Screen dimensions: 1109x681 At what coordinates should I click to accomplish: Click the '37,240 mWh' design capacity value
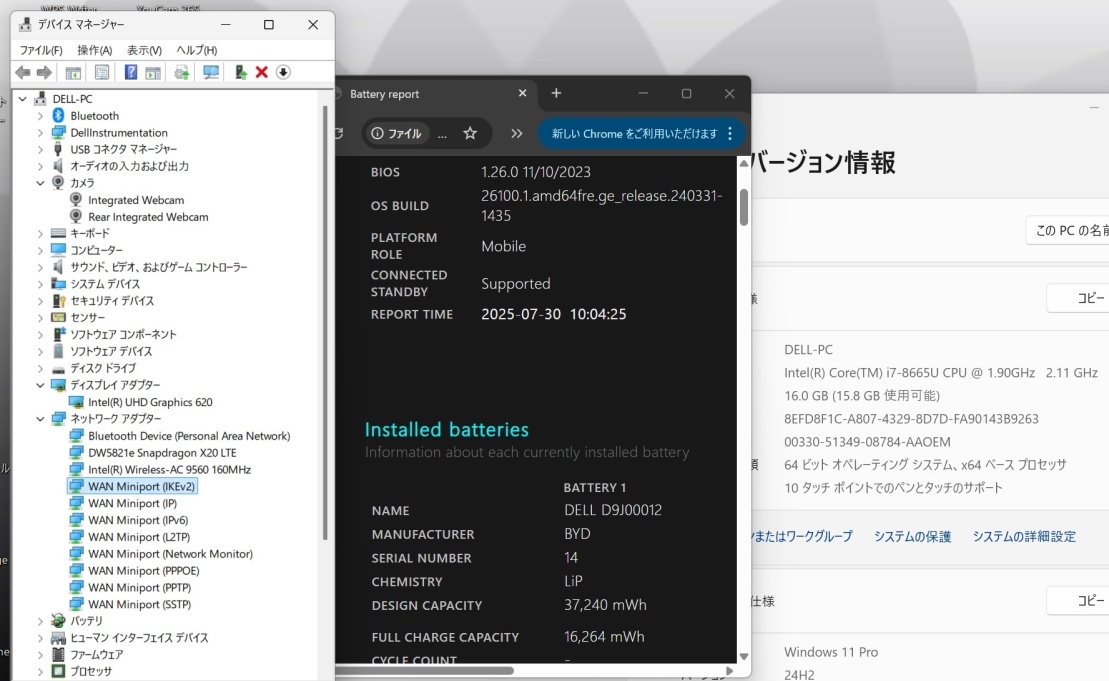[605, 605]
